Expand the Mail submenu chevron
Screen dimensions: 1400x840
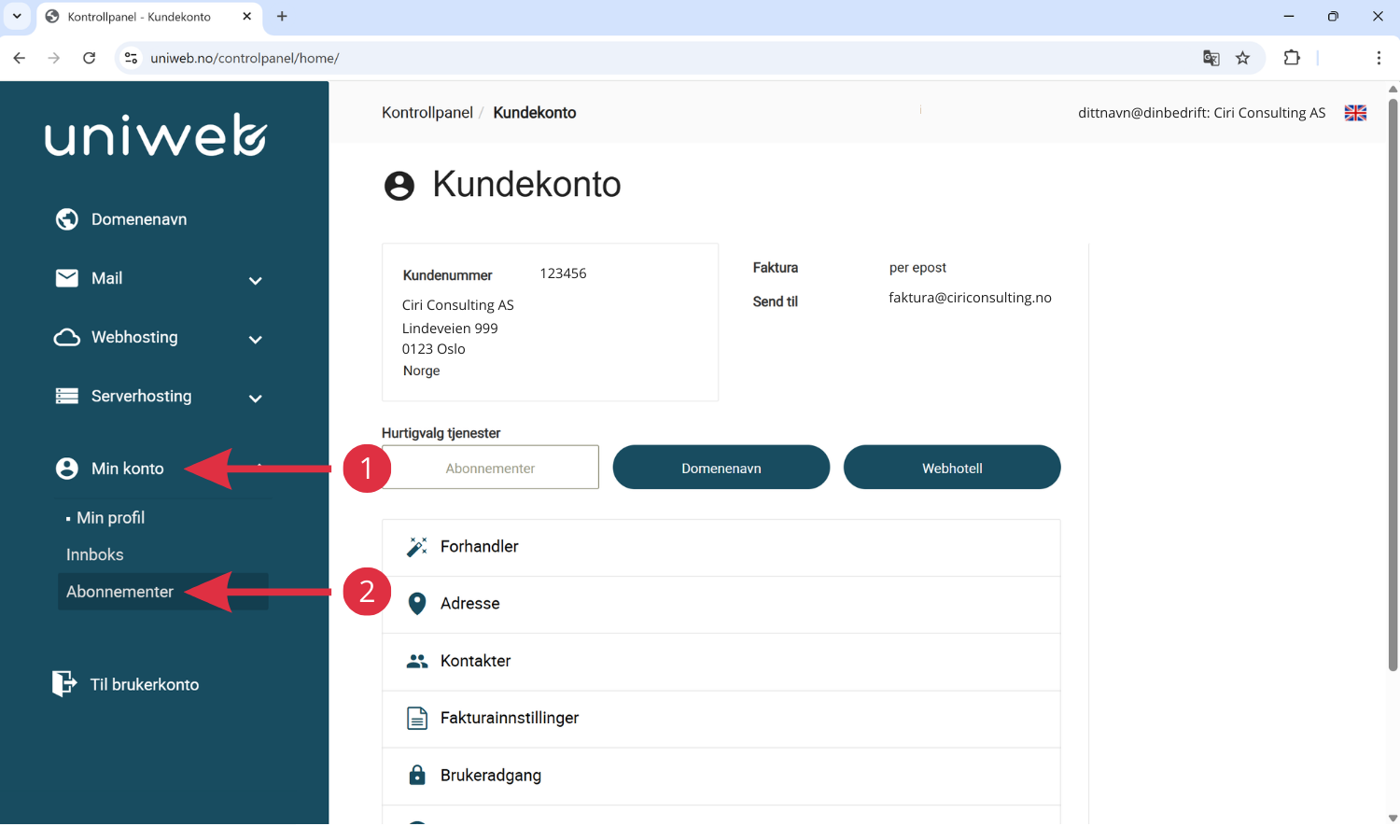tap(256, 280)
